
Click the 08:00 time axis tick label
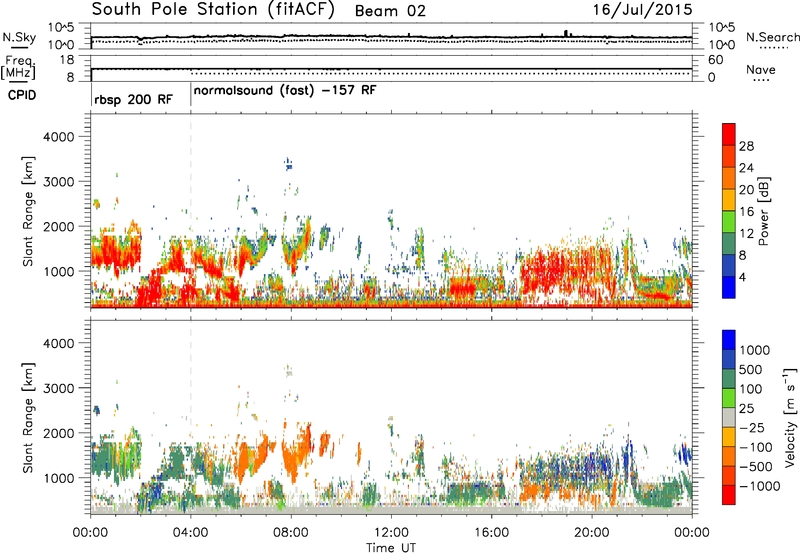pos(291,533)
